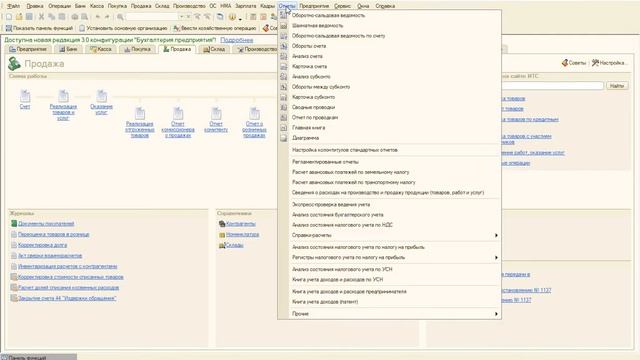Select Экспресс-проверка ведения учета entry
Screen dimensions: 640x360
(331, 204)
